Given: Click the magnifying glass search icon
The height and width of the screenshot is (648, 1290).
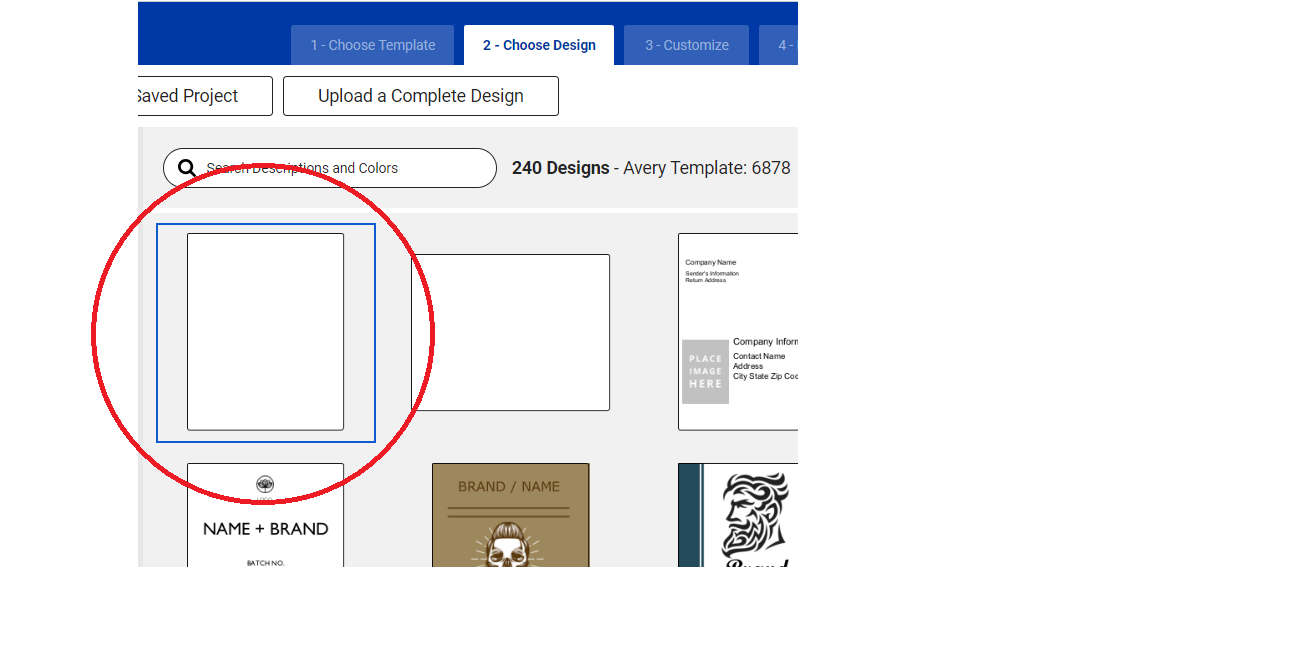Looking at the screenshot, I should click(187, 168).
